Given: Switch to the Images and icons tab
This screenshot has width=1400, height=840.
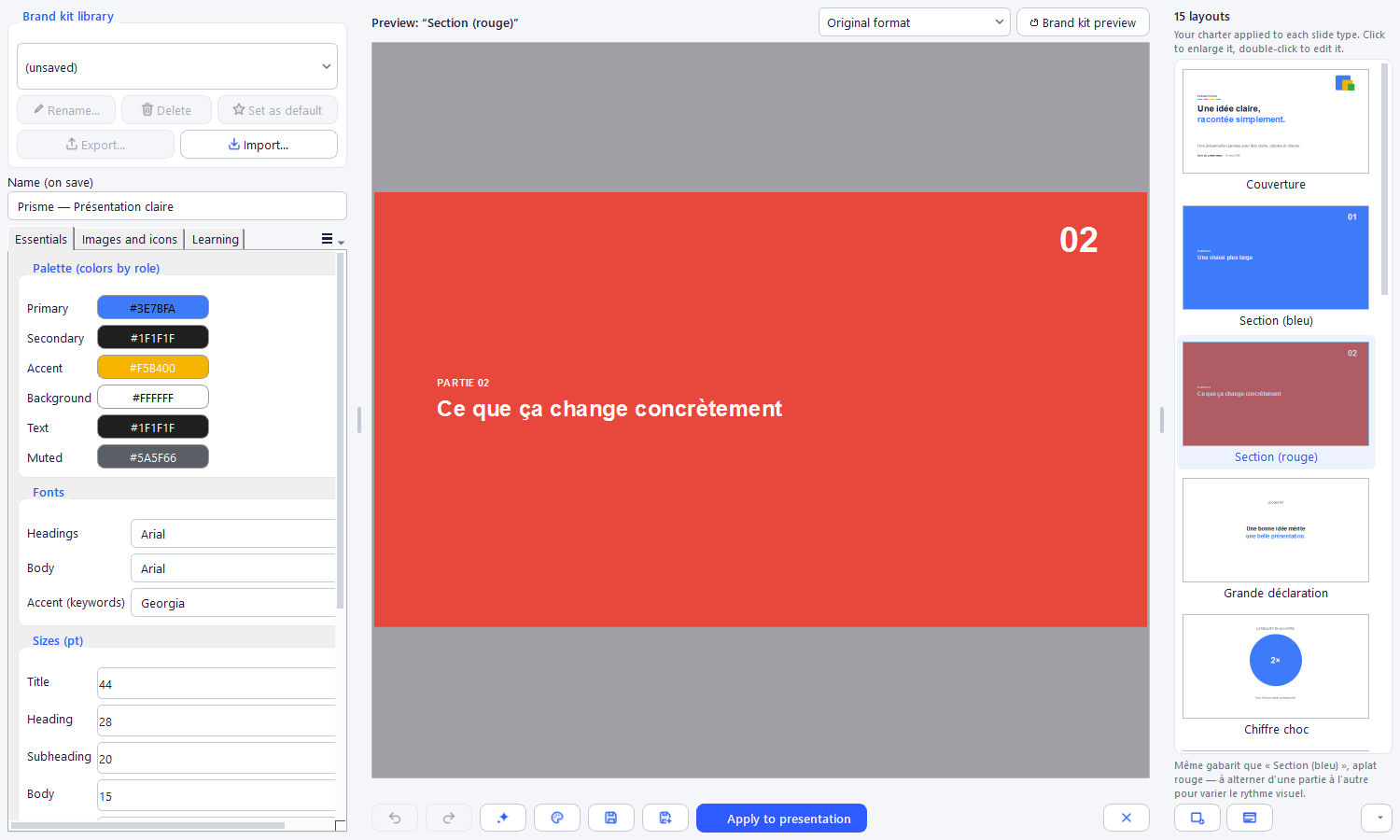Looking at the screenshot, I should 129,240.
